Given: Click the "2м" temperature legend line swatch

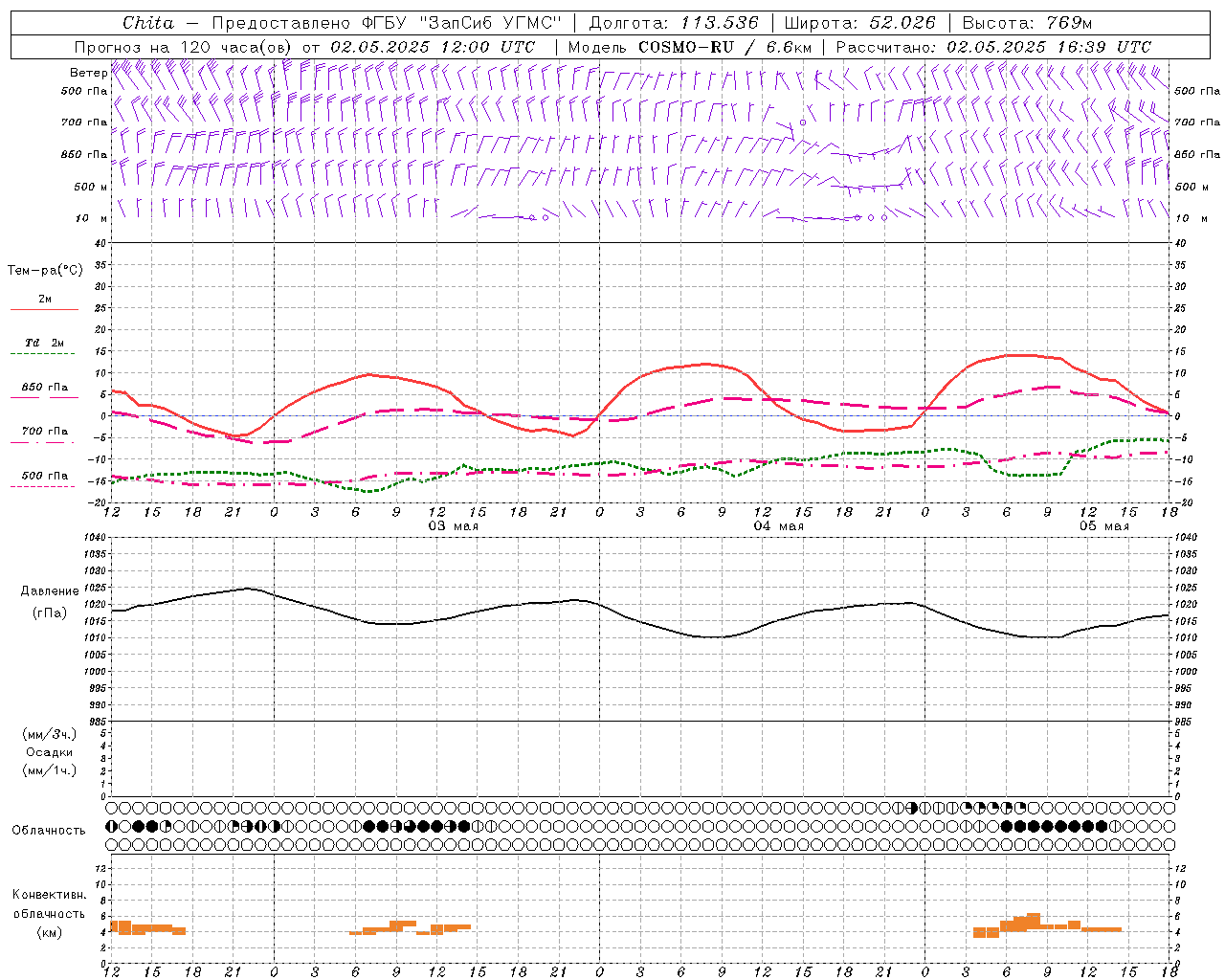Looking at the screenshot, I should [x=44, y=309].
